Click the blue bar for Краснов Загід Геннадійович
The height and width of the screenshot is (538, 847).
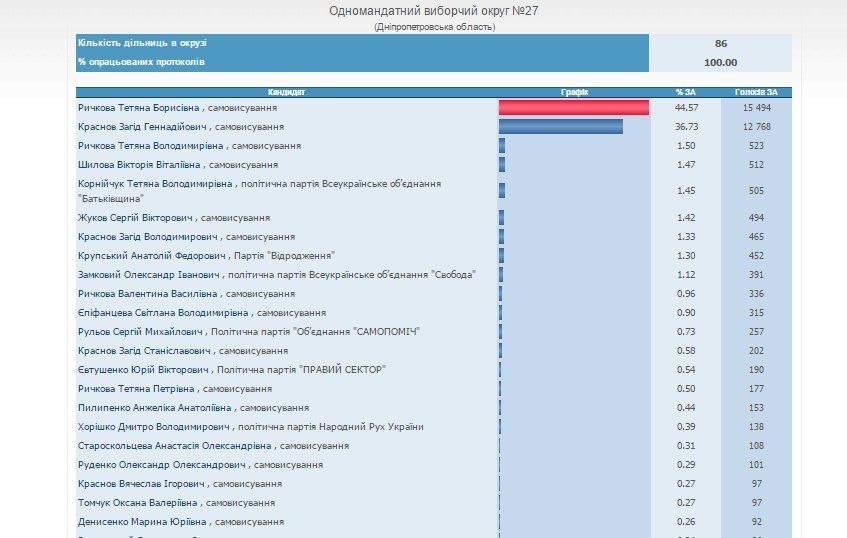coord(561,127)
